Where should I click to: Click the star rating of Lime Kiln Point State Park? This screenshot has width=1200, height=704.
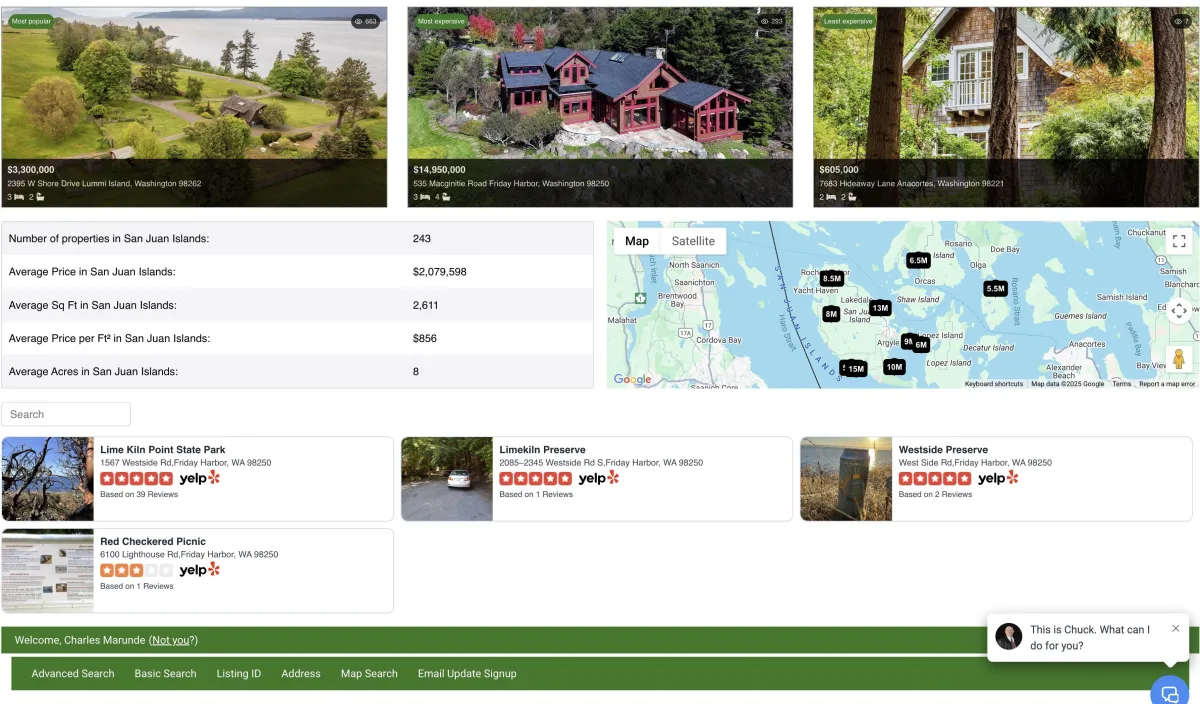tap(136, 478)
